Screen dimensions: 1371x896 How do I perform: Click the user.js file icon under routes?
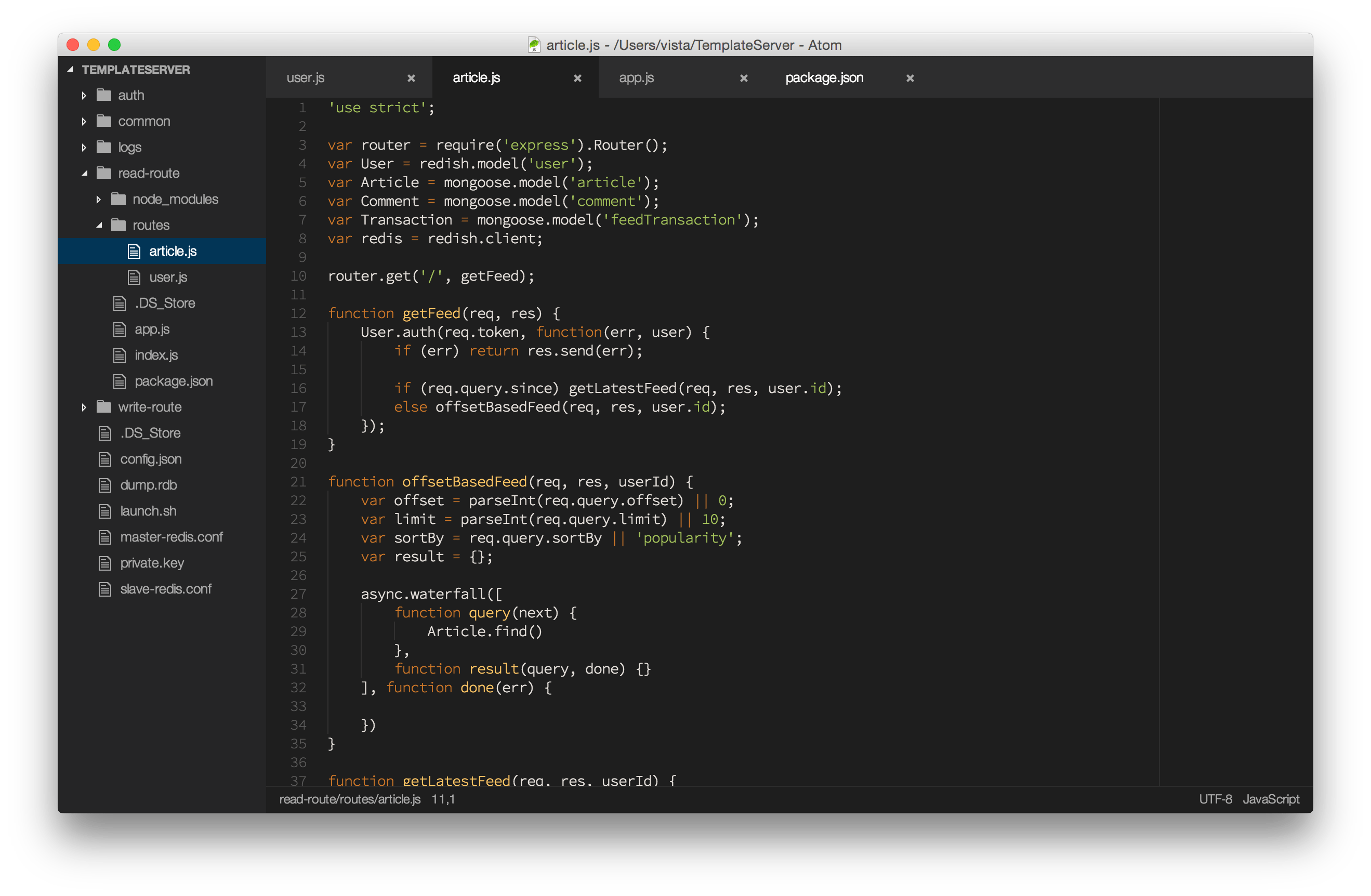(x=134, y=276)
